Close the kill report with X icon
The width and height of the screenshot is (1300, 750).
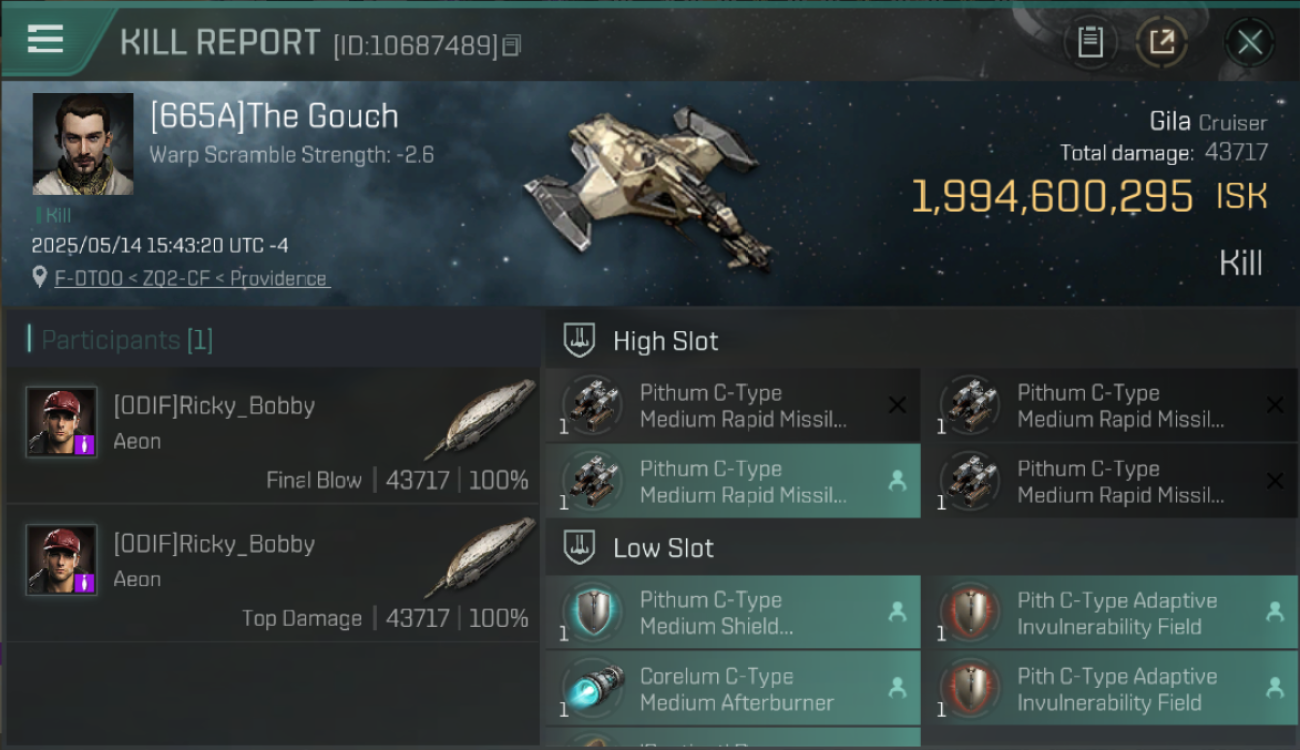[x=1249, y=42]
